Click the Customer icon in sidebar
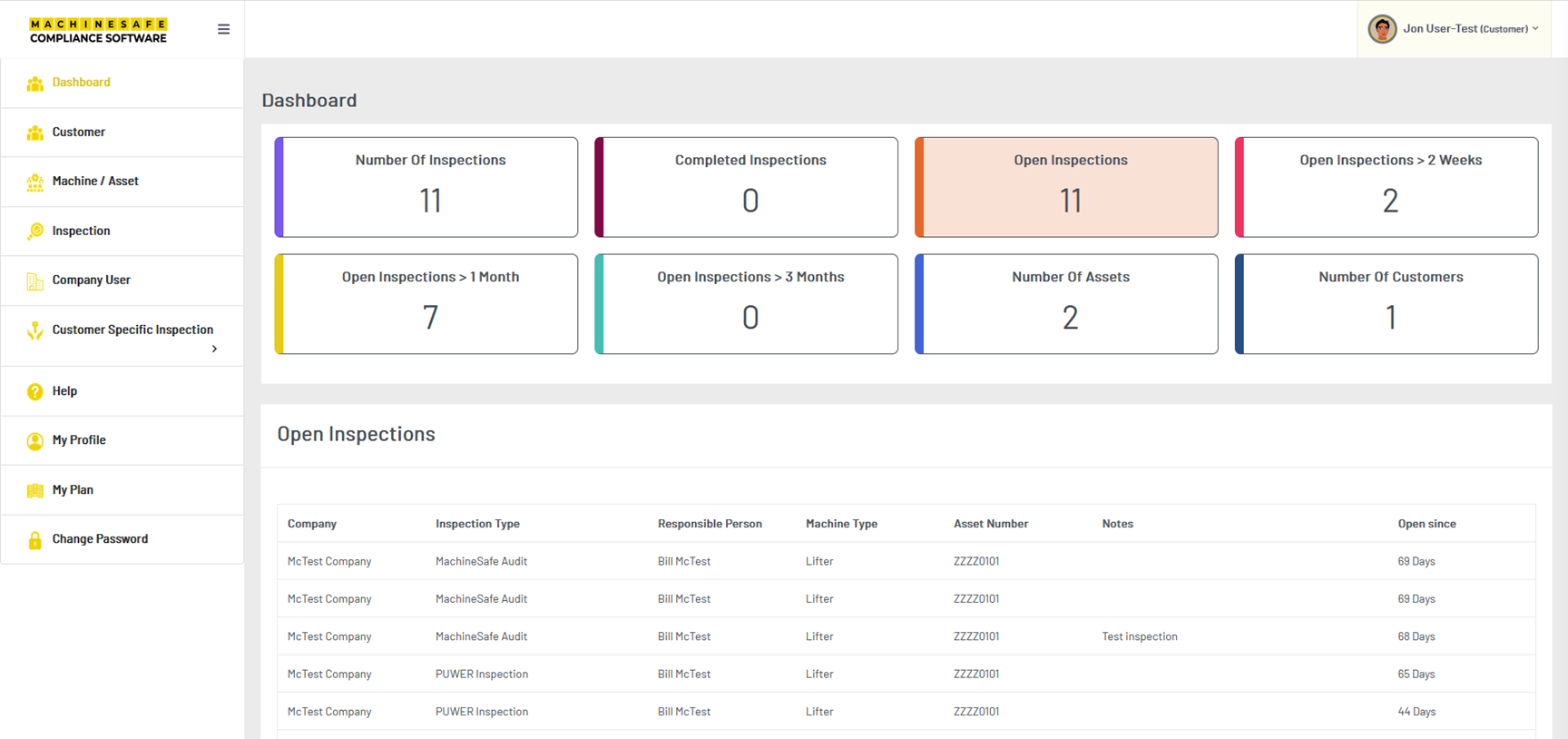This screenshot has height=739, width=1568. (34, 133)
